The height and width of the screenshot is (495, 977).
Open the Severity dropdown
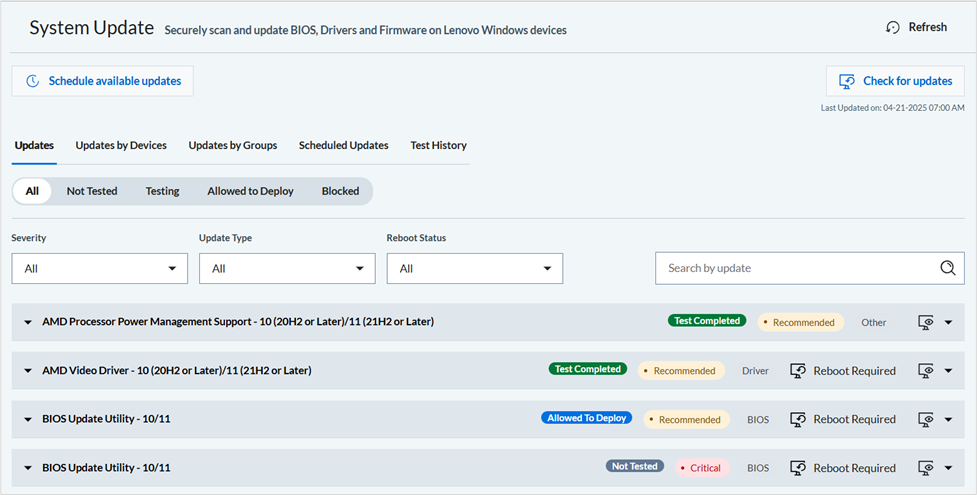click(99, 268)
